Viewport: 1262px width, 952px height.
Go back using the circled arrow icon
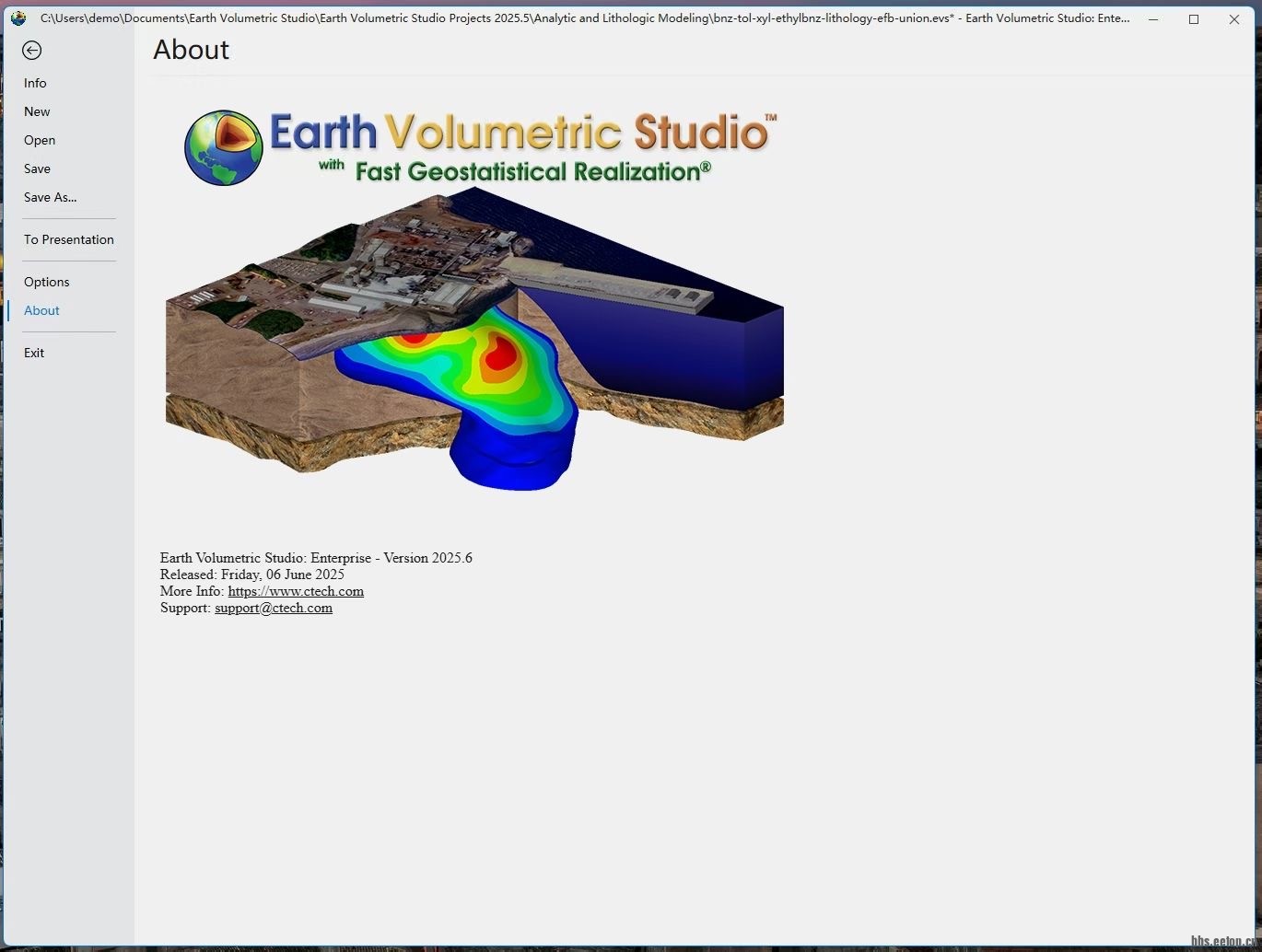tap(32, 51)
